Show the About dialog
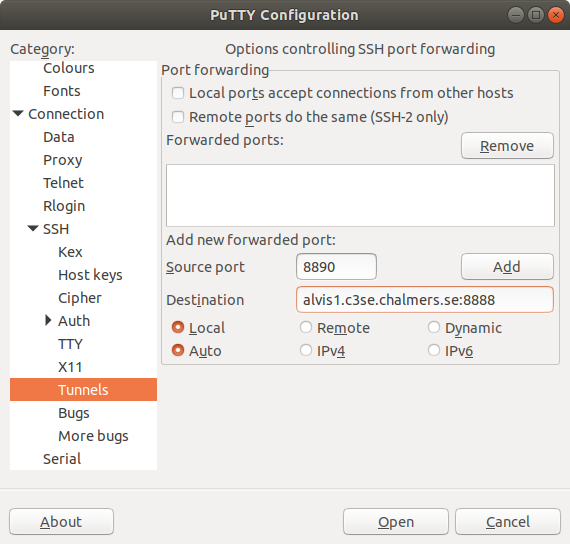Viewport: 570px width, 544px height. [x=61, y=521]
